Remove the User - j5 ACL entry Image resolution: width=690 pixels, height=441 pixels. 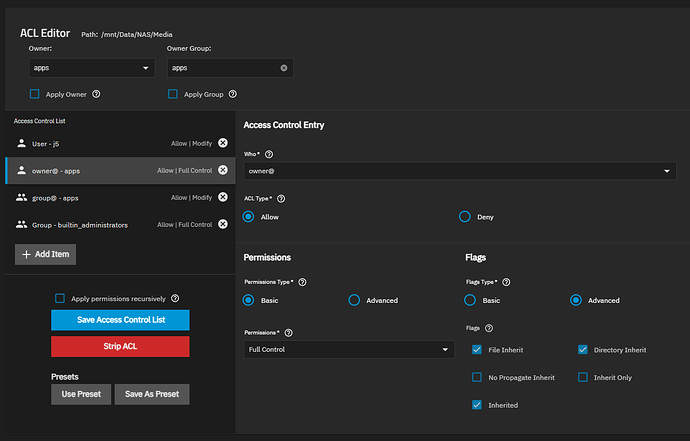pyautogui.click(x=223, y=143)
